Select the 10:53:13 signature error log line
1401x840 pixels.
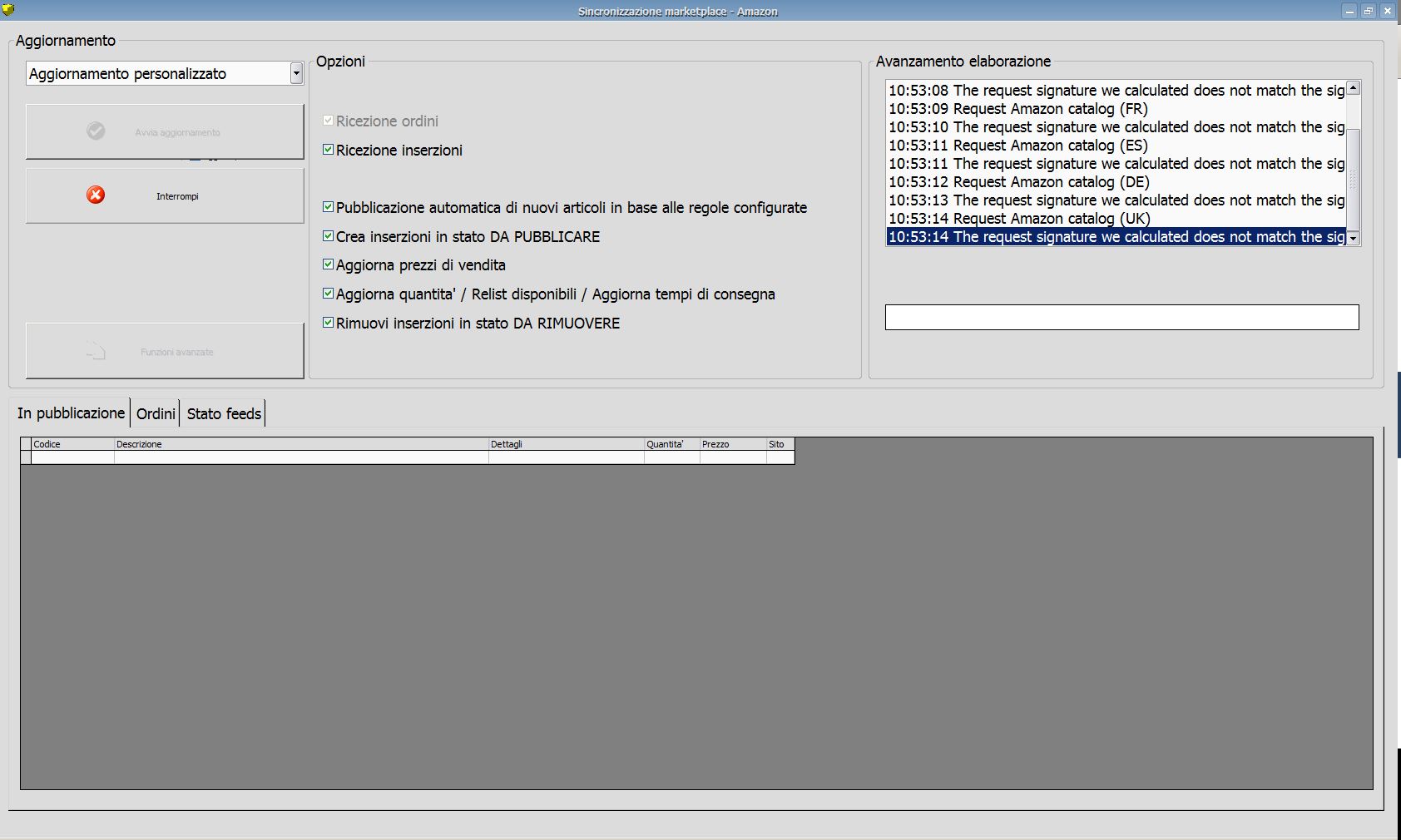pyautogui.click(x=1116, y=200)
